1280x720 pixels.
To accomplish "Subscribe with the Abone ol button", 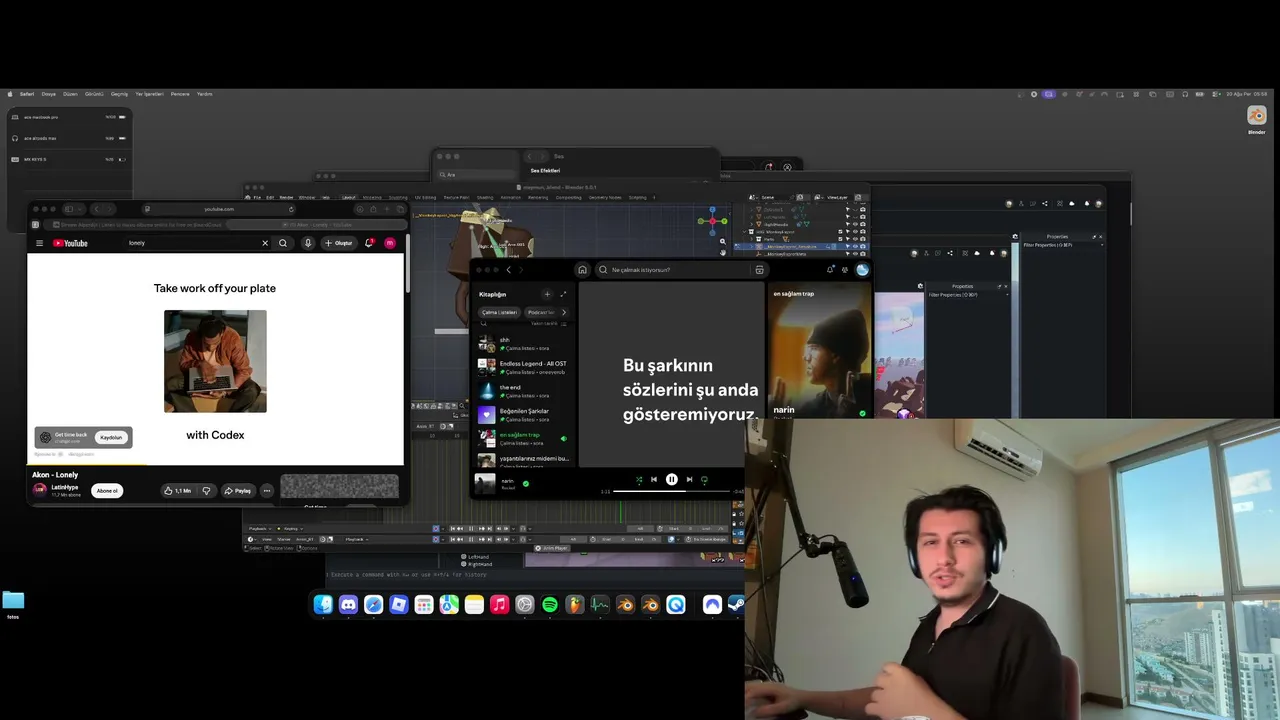I will pos(107,491).
